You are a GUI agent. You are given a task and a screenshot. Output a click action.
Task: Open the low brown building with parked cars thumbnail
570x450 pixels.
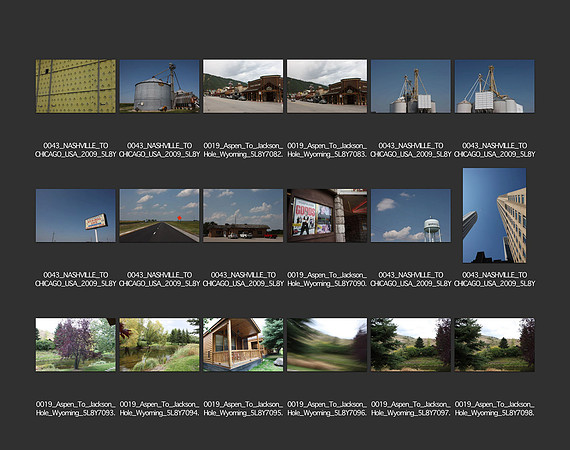click(243, 216)
